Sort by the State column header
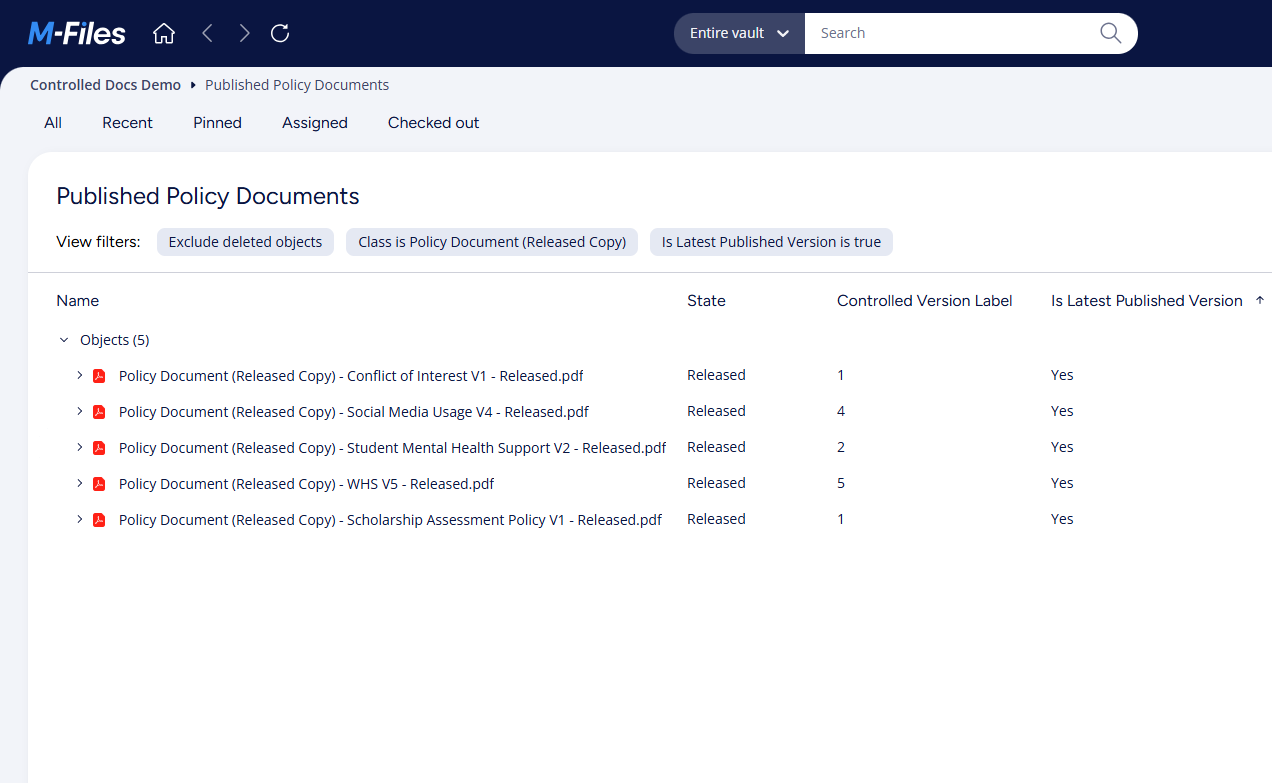This screenshot has width=1272, height=783. pos(706,301)
